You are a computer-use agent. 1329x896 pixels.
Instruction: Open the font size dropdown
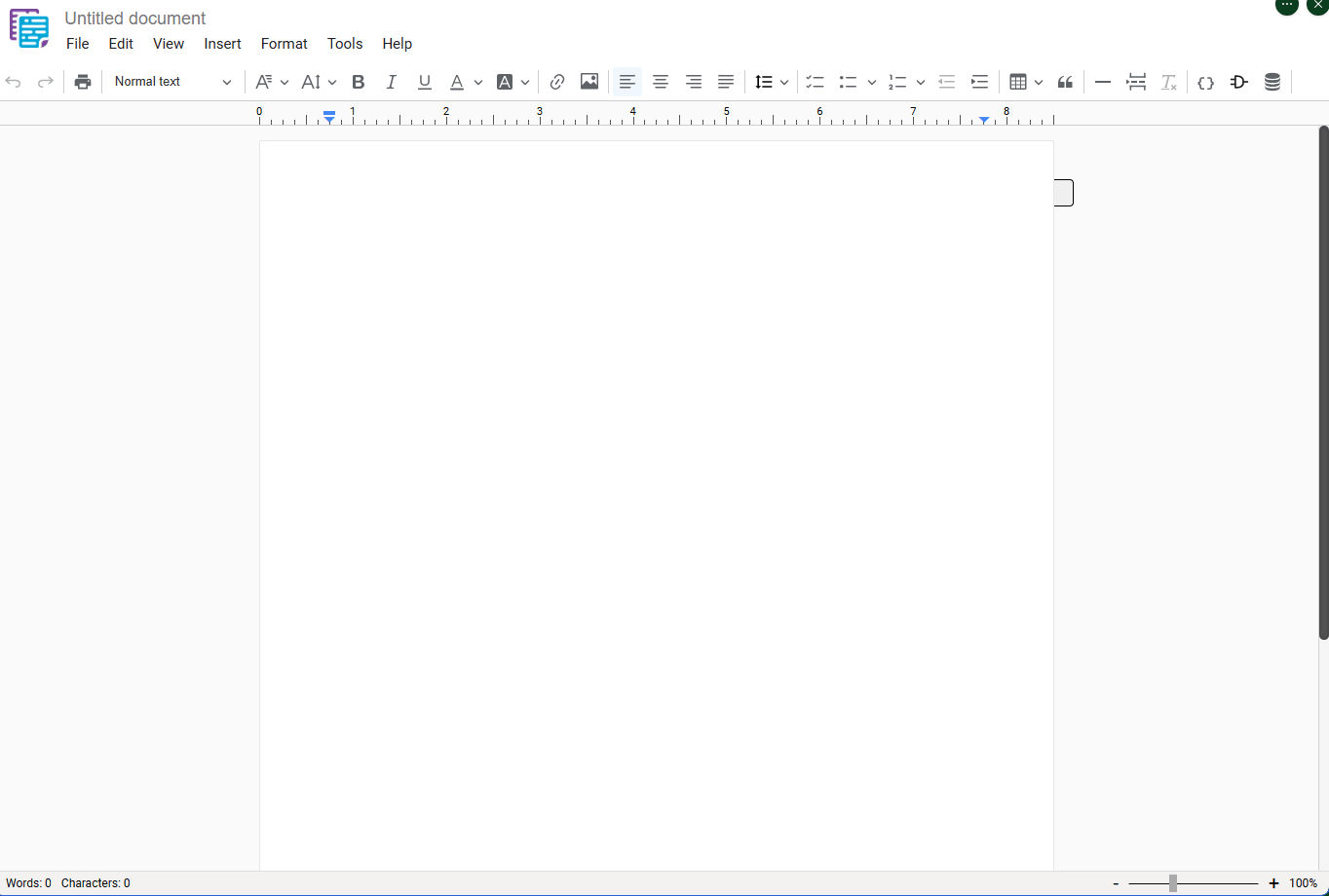tap(319, 82)
